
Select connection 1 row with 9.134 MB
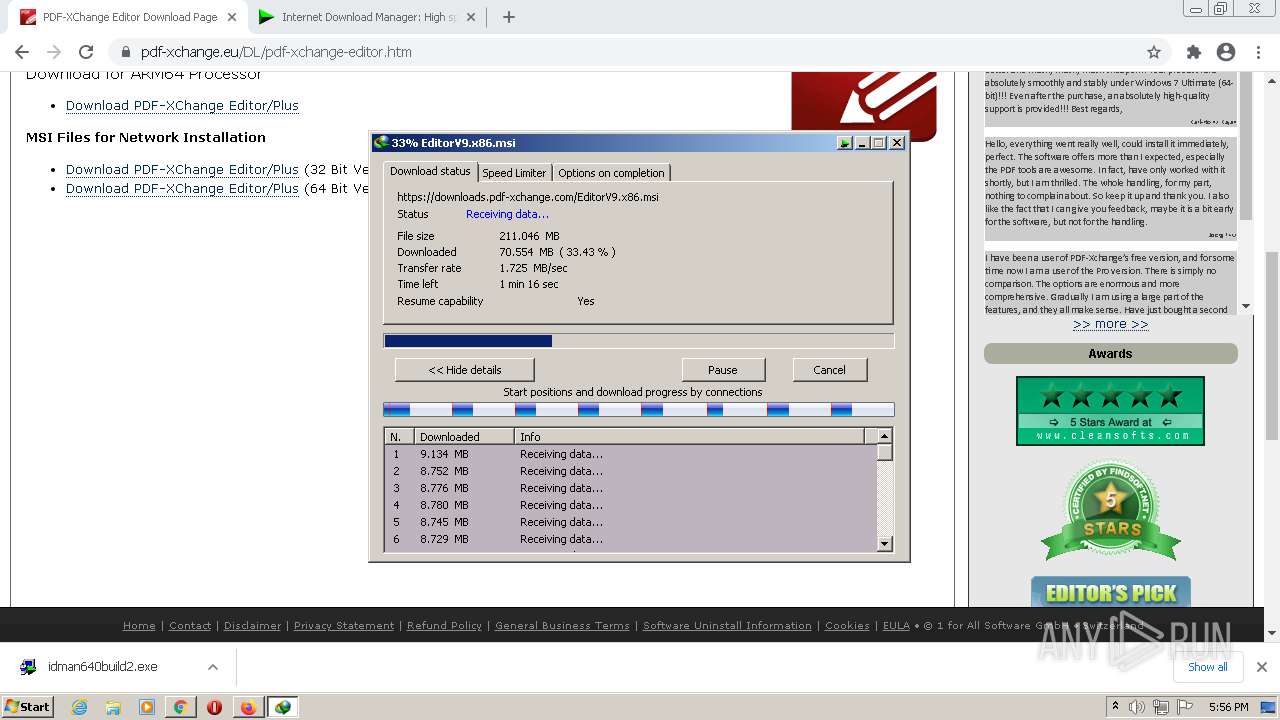point(630,454)
